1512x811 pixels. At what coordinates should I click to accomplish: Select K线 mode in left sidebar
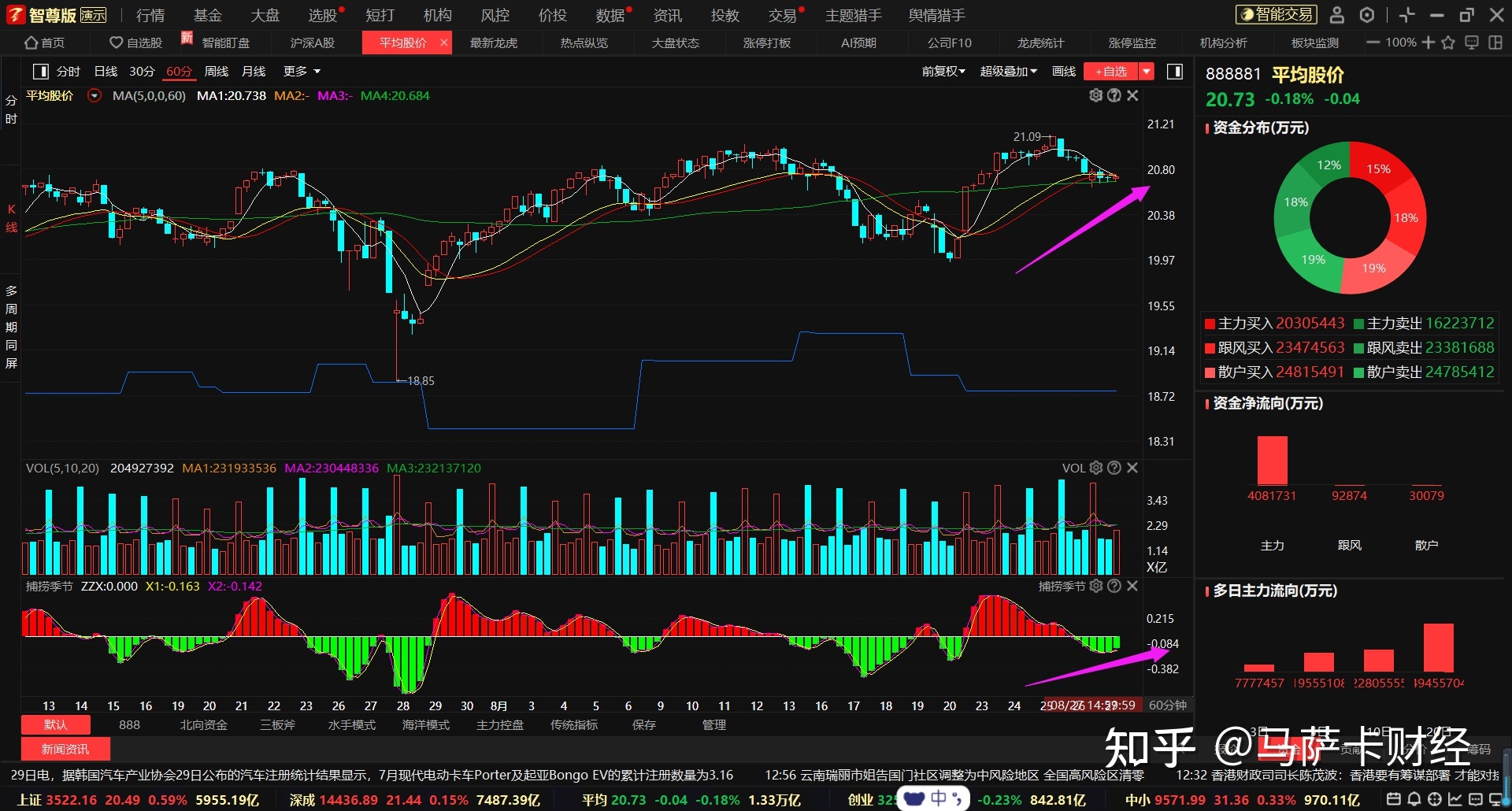(x=11, y=218)
